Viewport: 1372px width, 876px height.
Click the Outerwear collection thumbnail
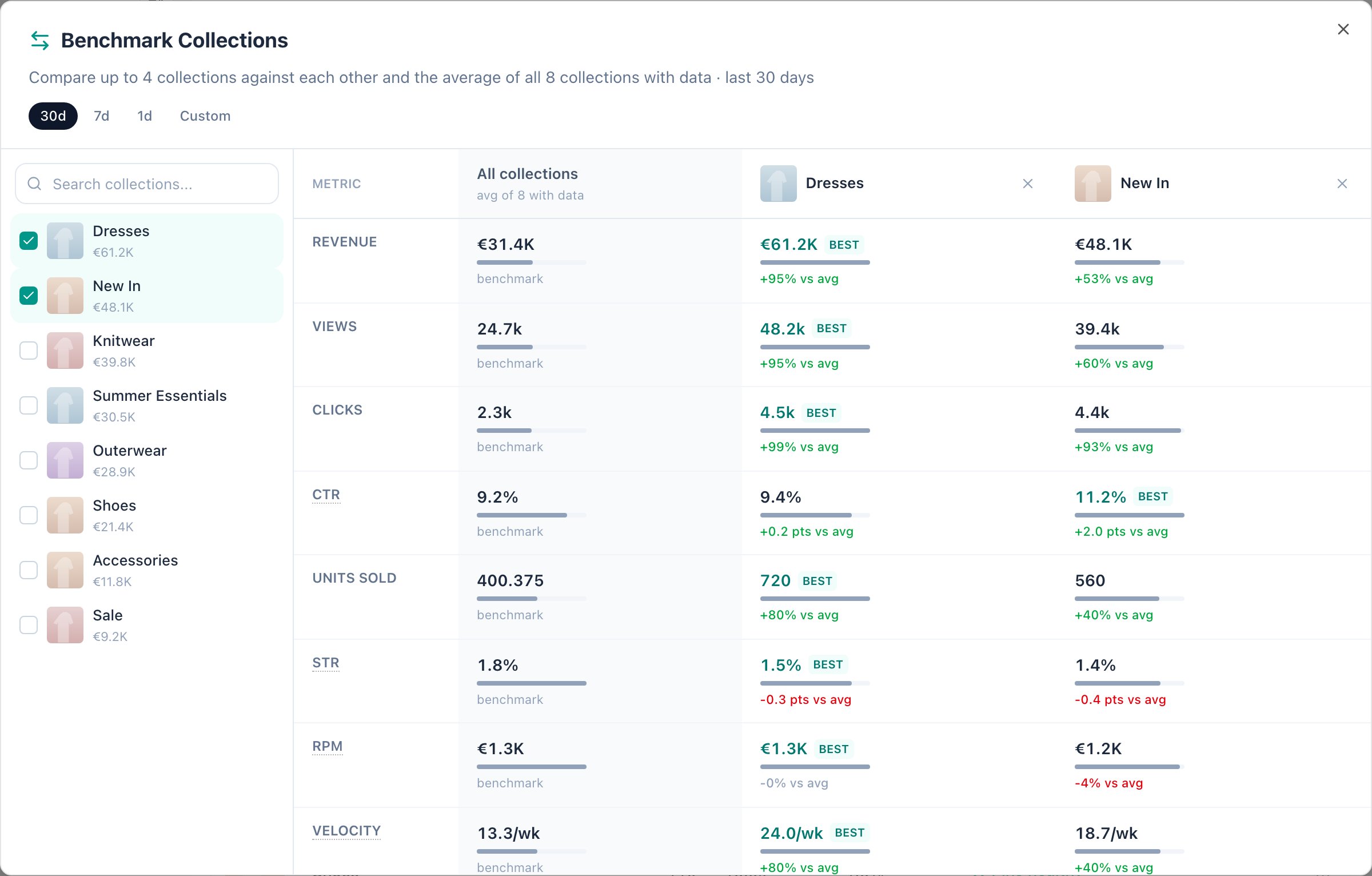pyautogui.click(x=65, y=460)
